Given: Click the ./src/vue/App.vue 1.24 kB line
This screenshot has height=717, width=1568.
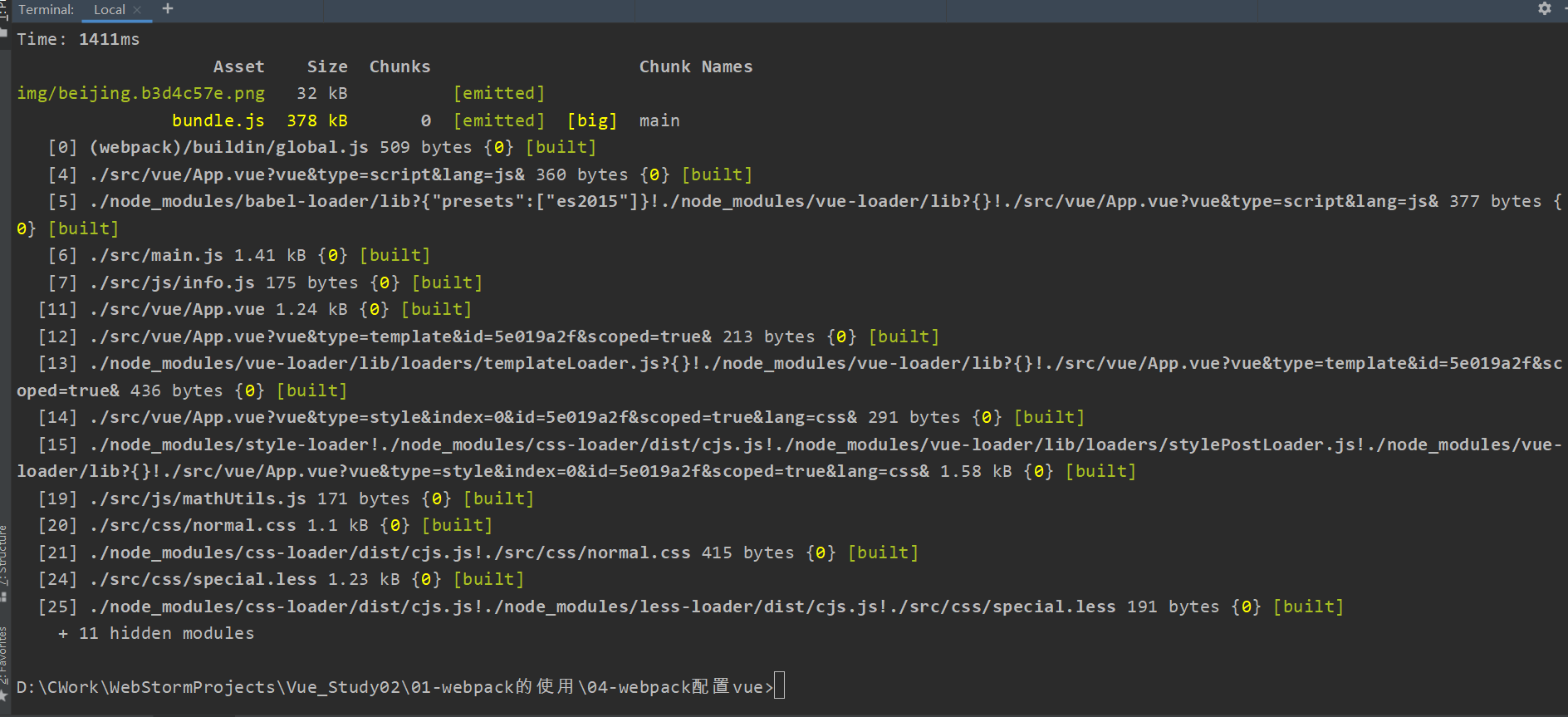Looking at the screenshot, I should 255,309.
